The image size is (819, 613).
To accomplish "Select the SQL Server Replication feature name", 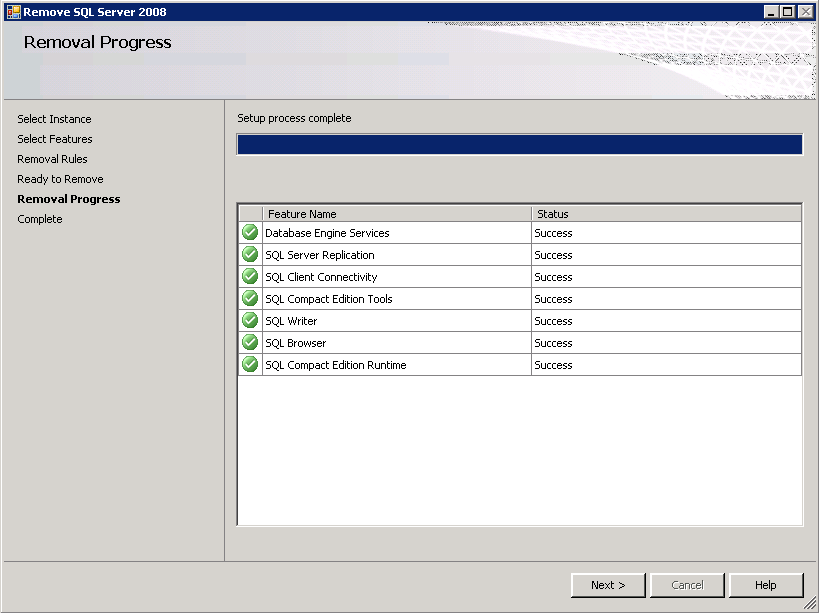I will coord(320,255).
